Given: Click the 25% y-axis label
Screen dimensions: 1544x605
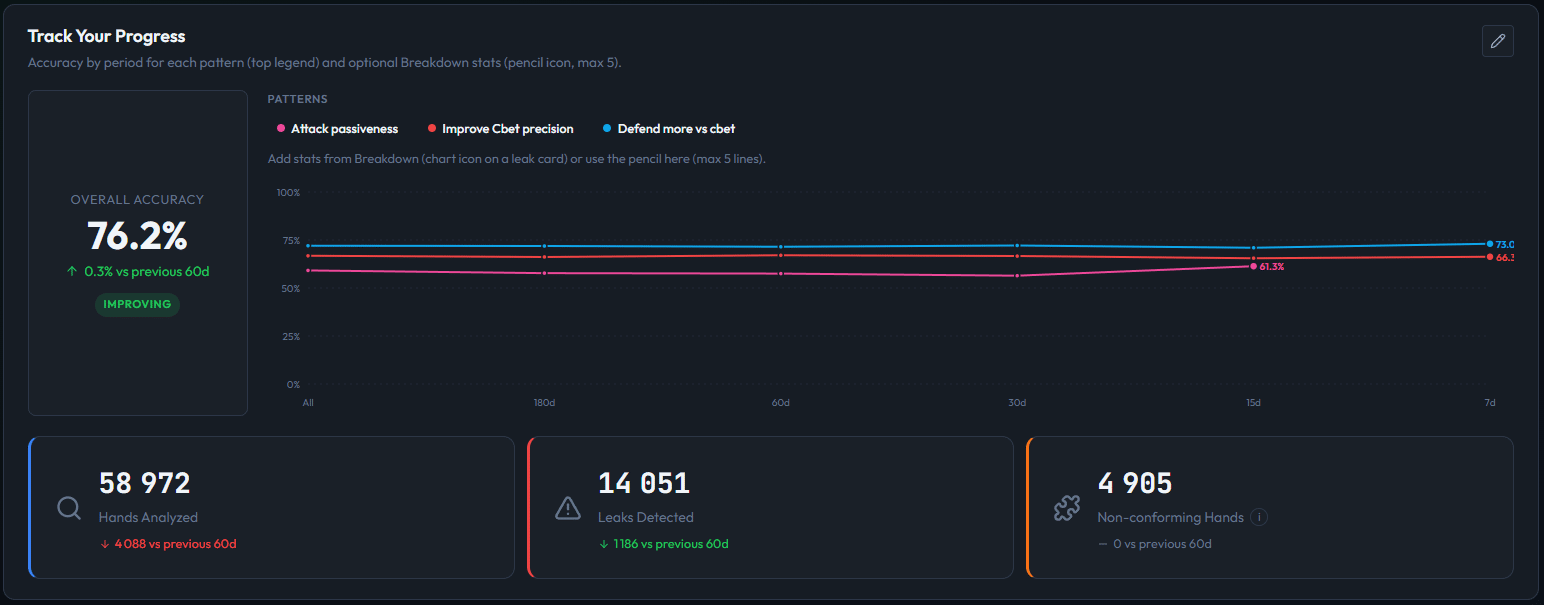Looking at the screenshot, I should [290, 336].
